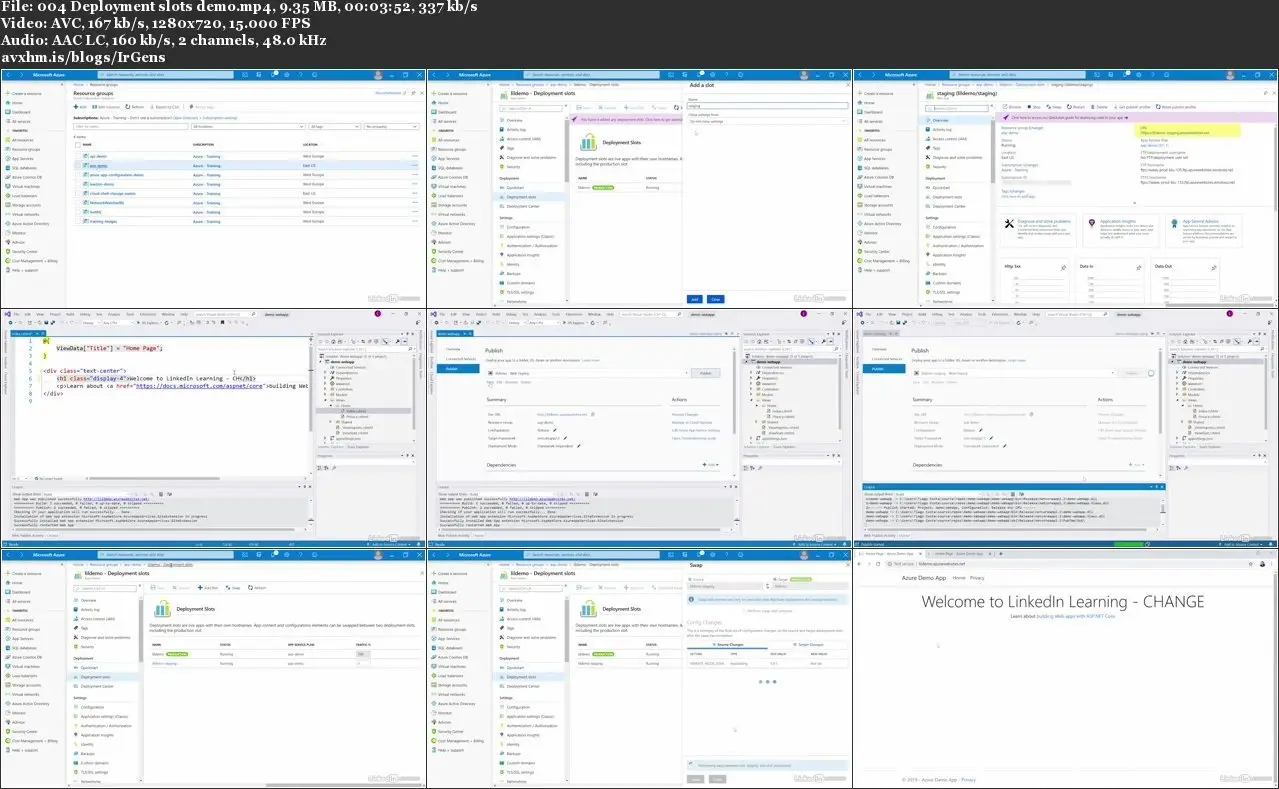1279x789 pixels.
Task: Click Filter by name field in Resource groups frame
Action: [x=131, y=127]
